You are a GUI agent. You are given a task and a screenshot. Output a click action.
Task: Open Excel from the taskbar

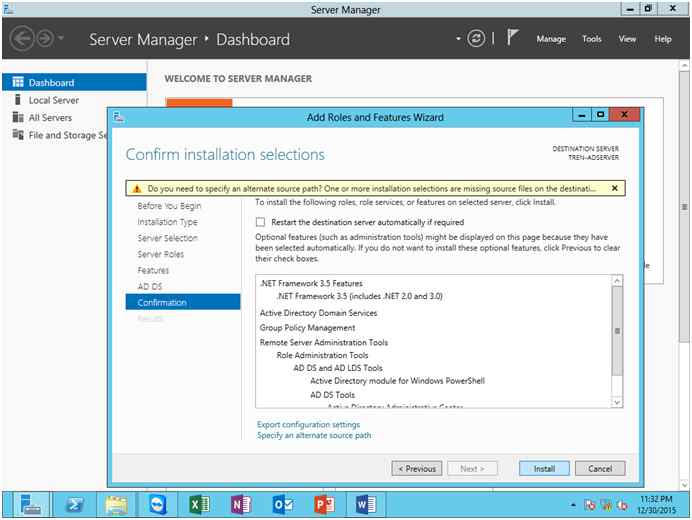199,505
